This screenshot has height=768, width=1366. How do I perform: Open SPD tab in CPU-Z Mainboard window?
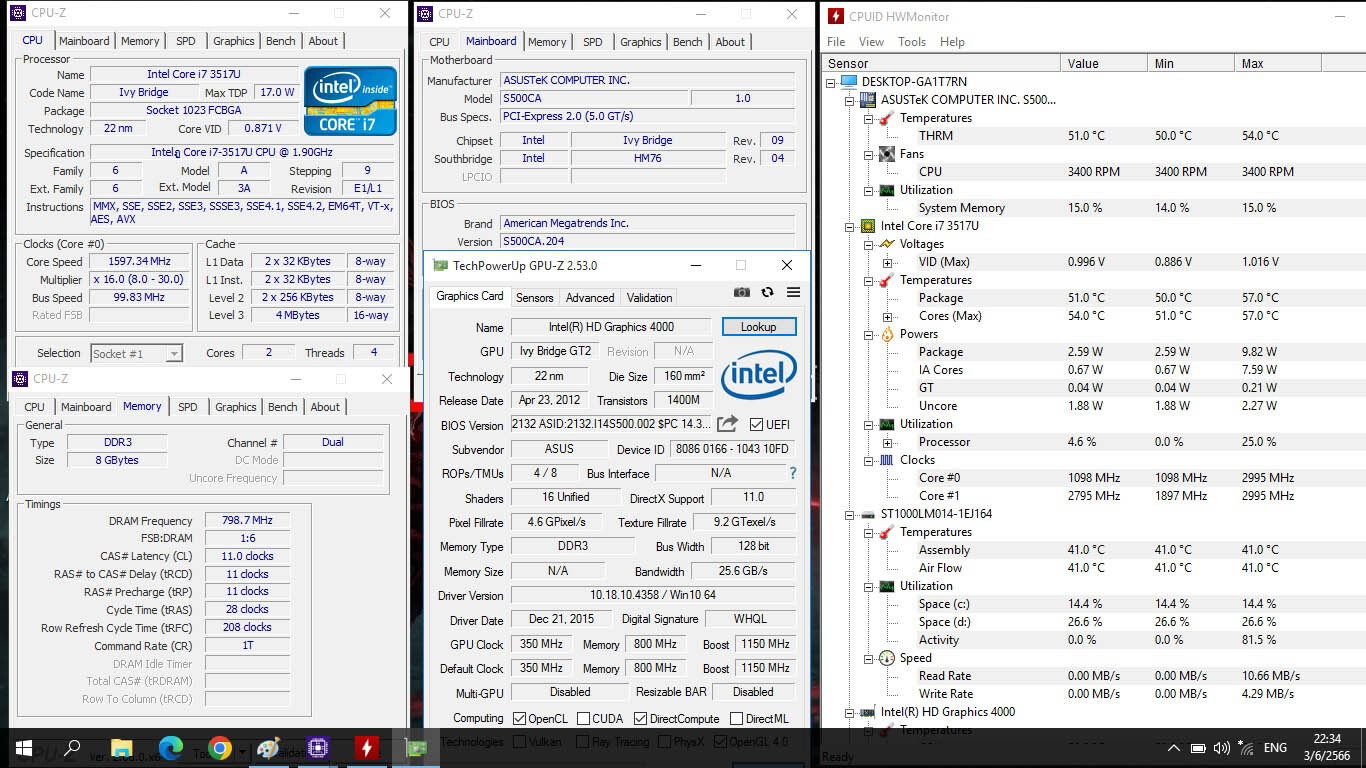(593, 42)
